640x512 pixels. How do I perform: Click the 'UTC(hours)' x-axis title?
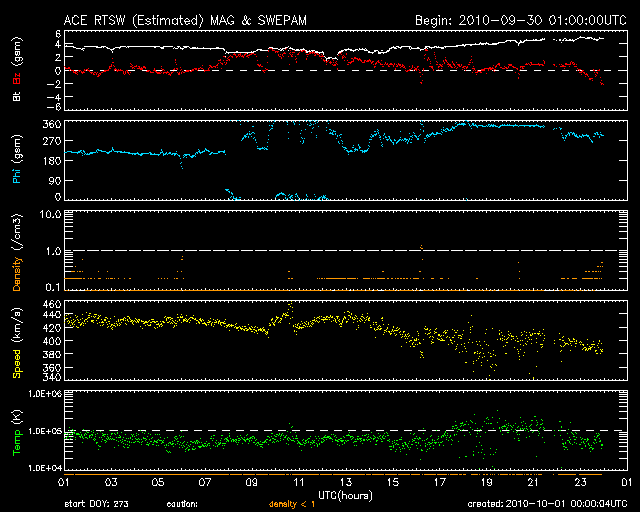point(345,496)
